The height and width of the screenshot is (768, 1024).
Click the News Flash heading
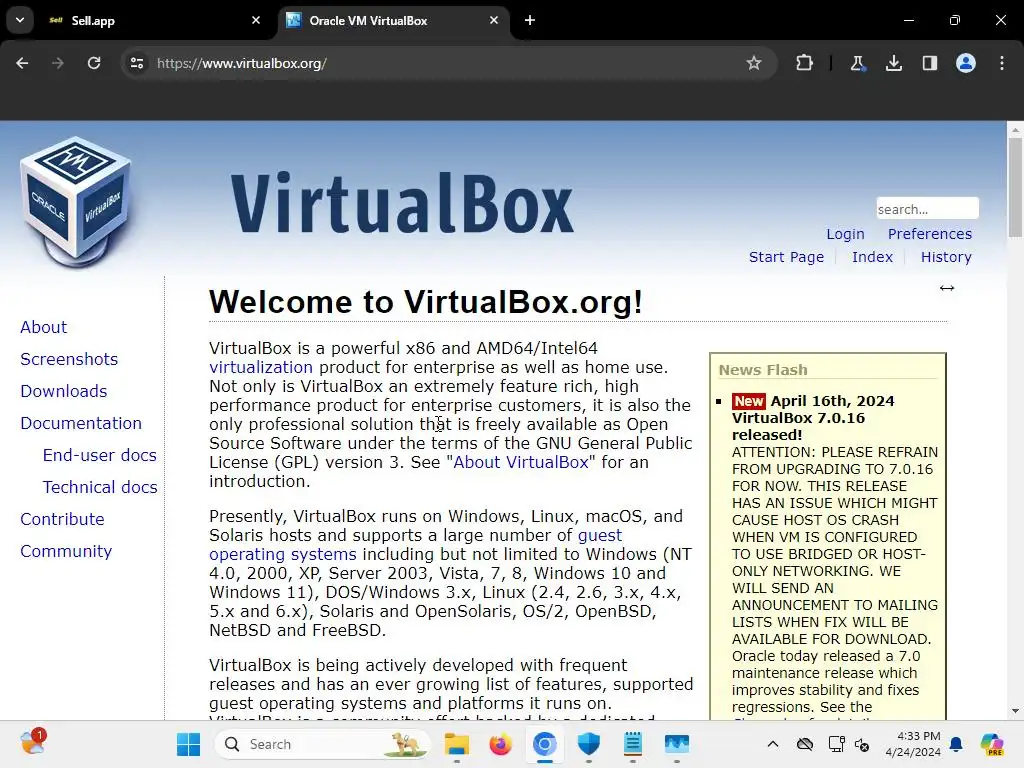pyautogui.click(x=763, y=370)
